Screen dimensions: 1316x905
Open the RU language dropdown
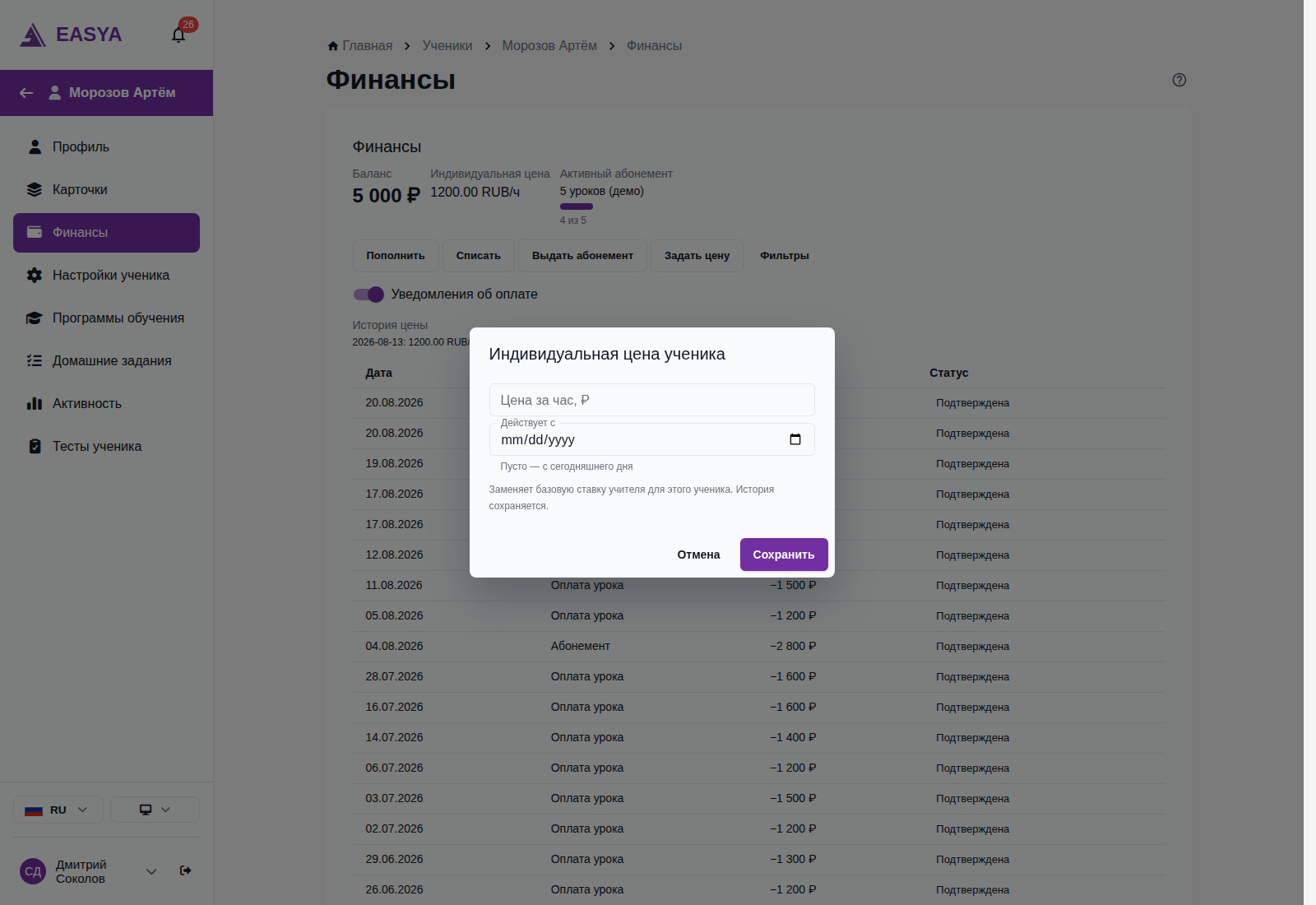click(58, 810)
